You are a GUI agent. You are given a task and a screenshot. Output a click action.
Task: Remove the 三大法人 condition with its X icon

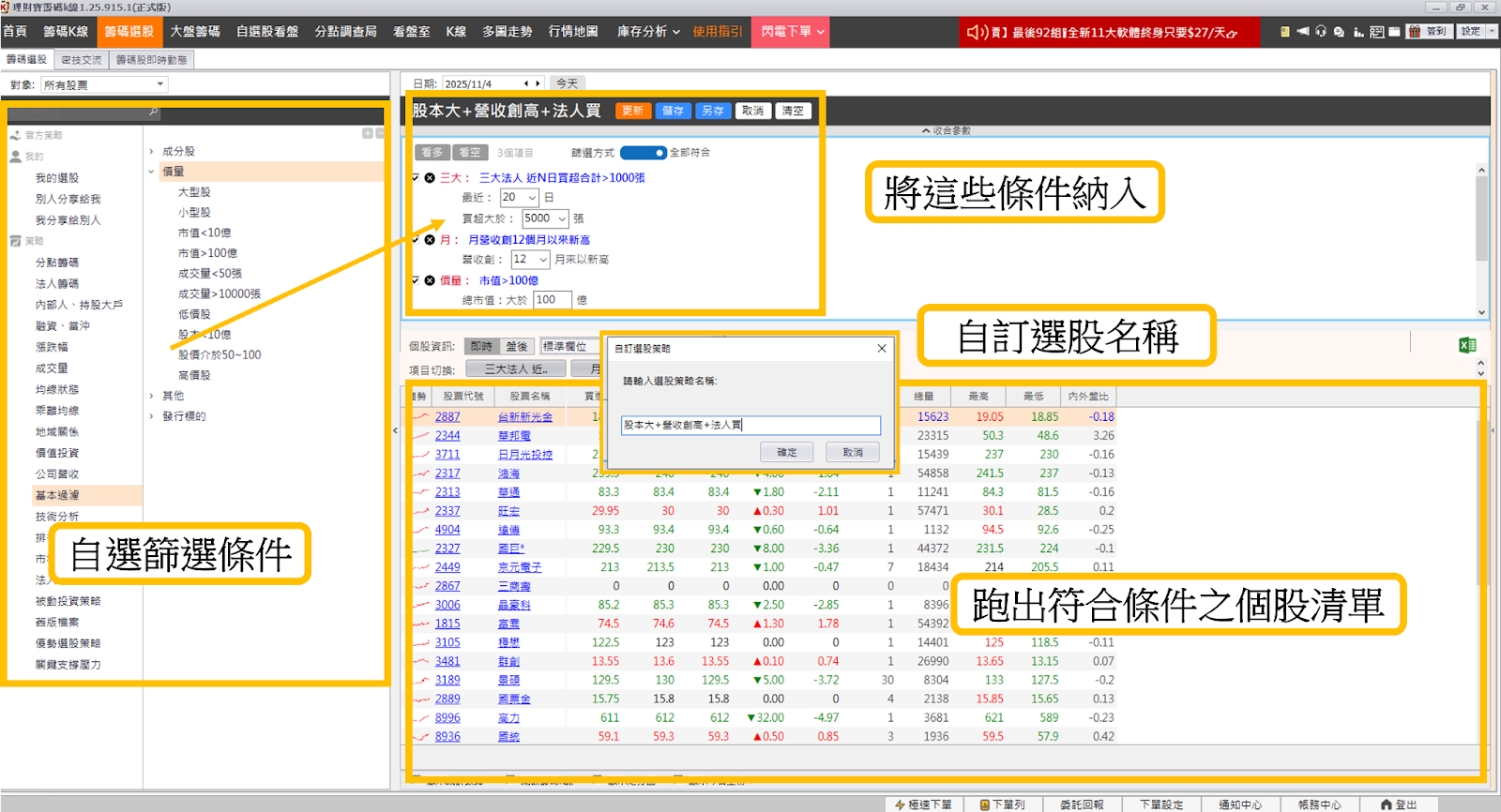coord(430,178)
